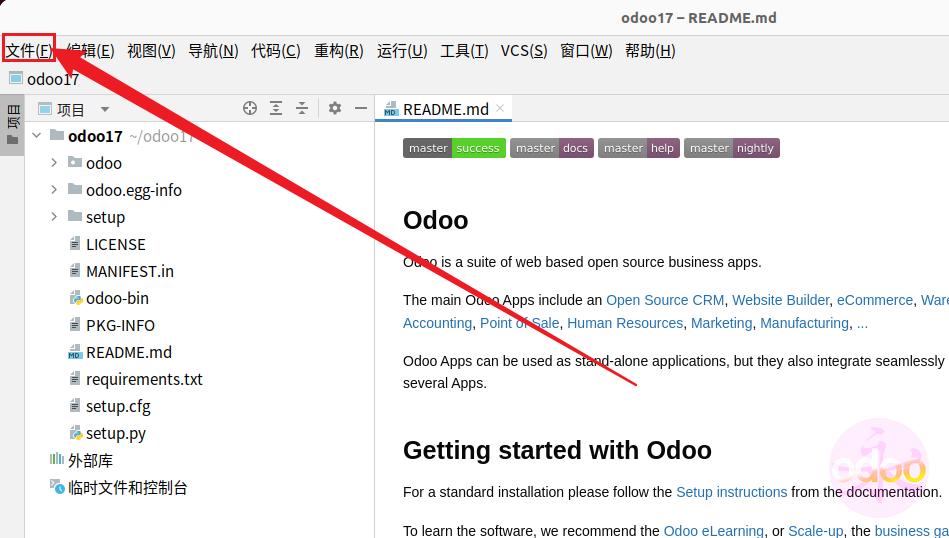Expand the setup folder
This screenshot has width=949, height=538.
(54, 217)
